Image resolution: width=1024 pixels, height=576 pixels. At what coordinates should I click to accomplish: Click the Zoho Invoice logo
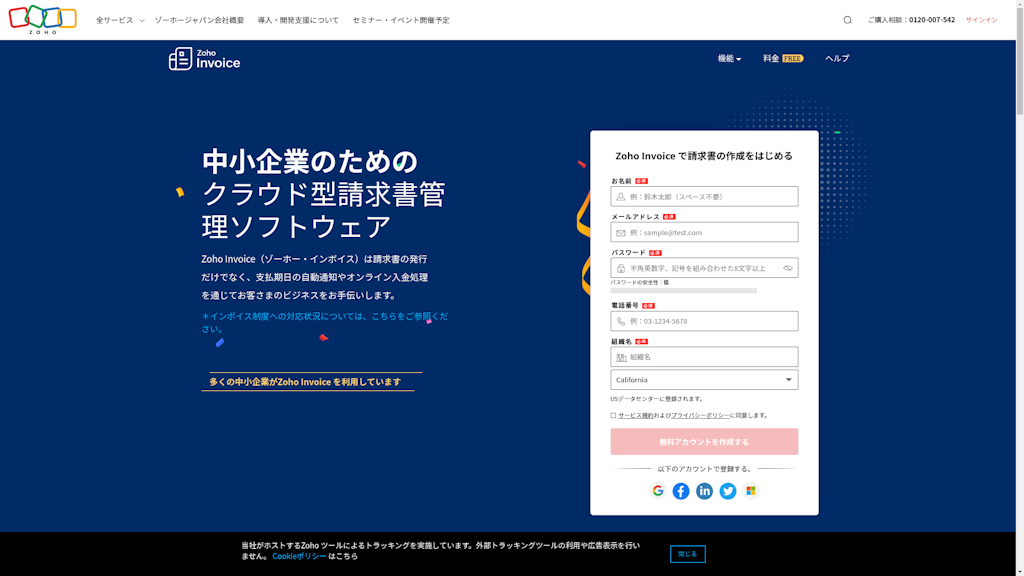tap(205, 60)
